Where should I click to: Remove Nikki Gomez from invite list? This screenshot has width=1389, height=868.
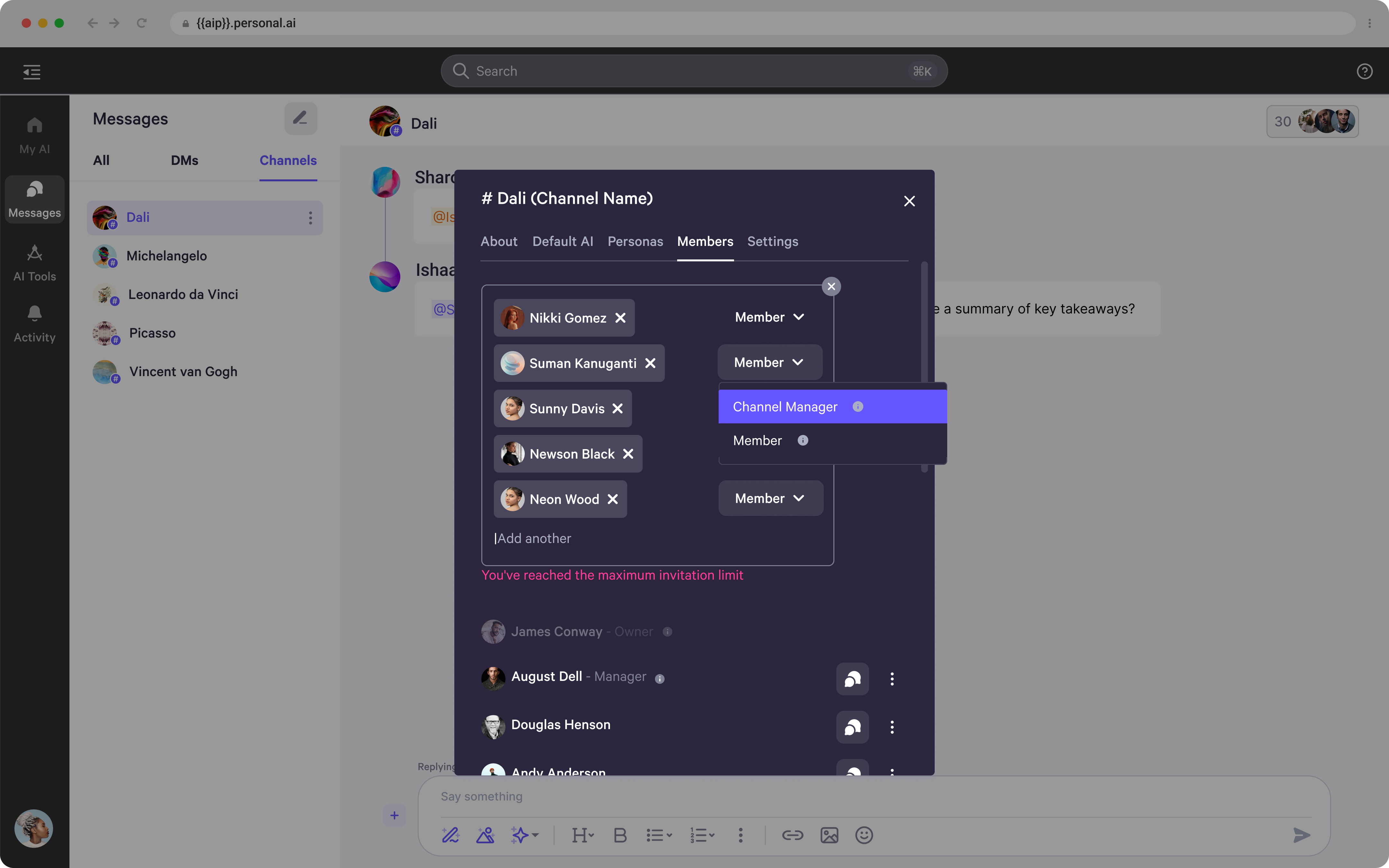[x=621, y=318]
